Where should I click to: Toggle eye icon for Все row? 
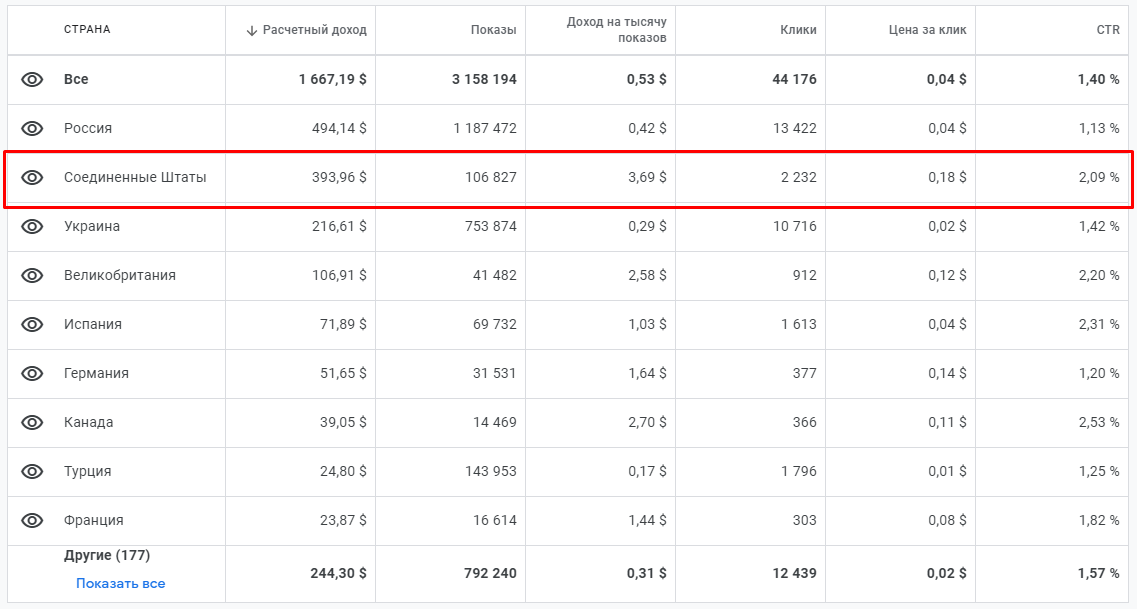[x=32, y=79]
